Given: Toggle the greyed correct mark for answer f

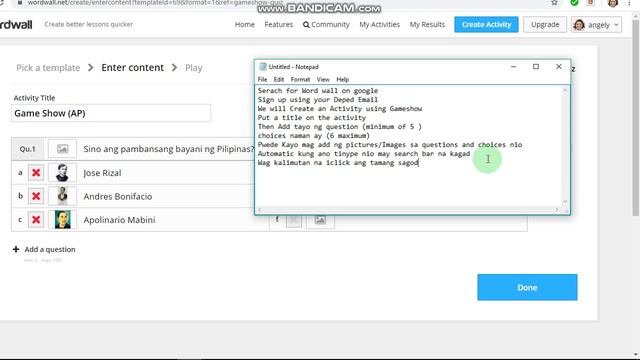Looking at the screenshot, I should pyautogui.click(x=294, y=220).
